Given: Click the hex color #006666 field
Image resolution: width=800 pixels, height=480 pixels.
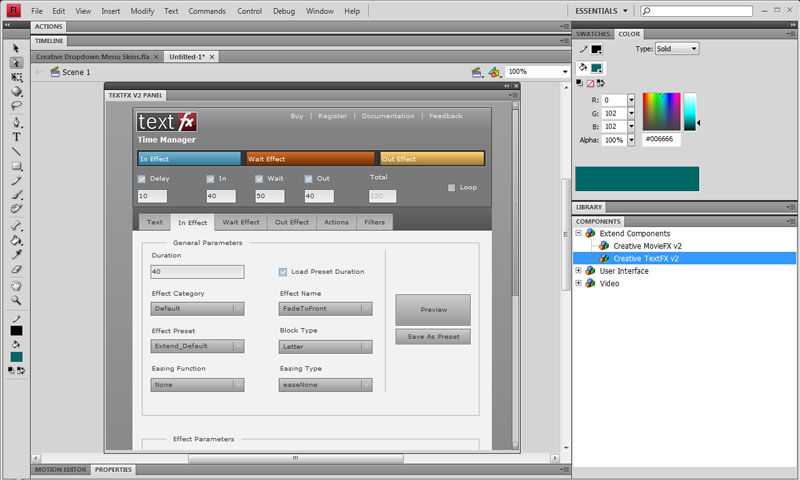Looking at the screenshot, I should (661, 139).
